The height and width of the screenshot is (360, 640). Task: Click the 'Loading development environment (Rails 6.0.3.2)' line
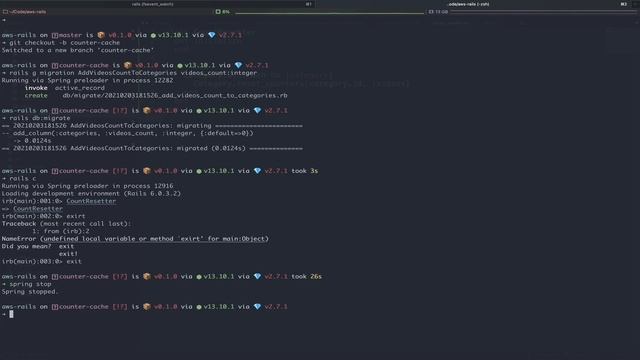pyautogui.click(x=91, y=193)
